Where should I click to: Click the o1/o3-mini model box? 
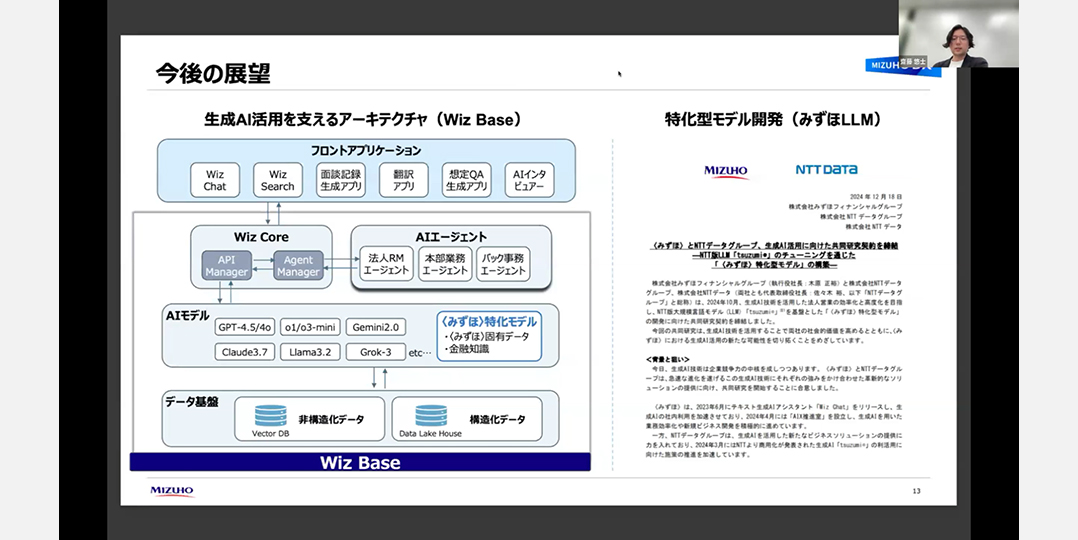click(309, 327)
